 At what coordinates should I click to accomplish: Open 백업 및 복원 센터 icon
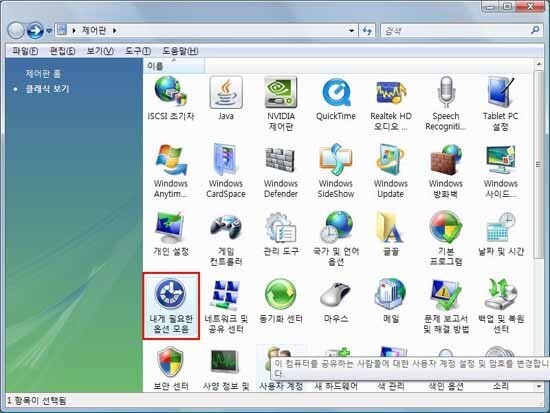501,306
